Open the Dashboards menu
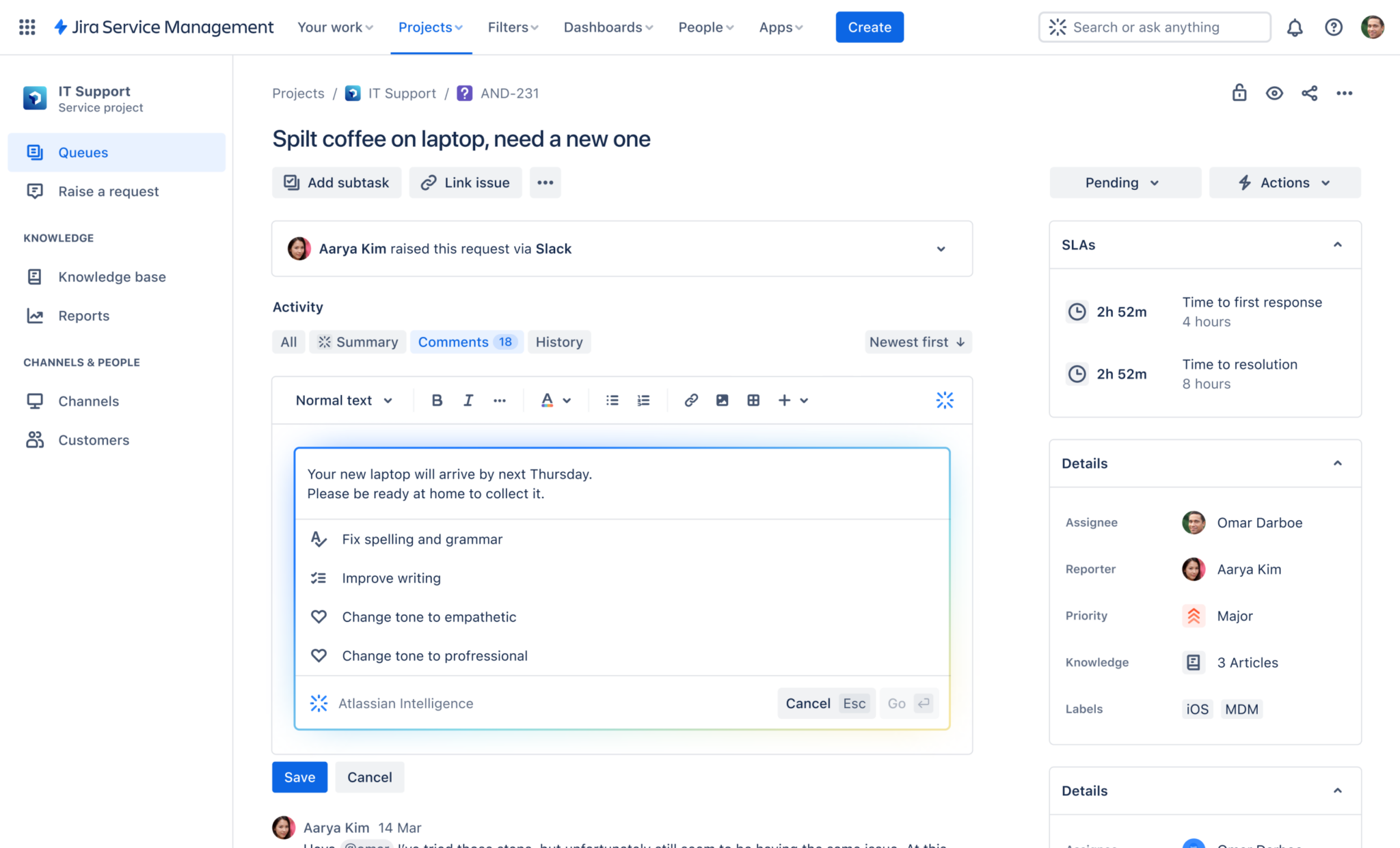This screenshot has width=1400, height=848. pos(608,27)
